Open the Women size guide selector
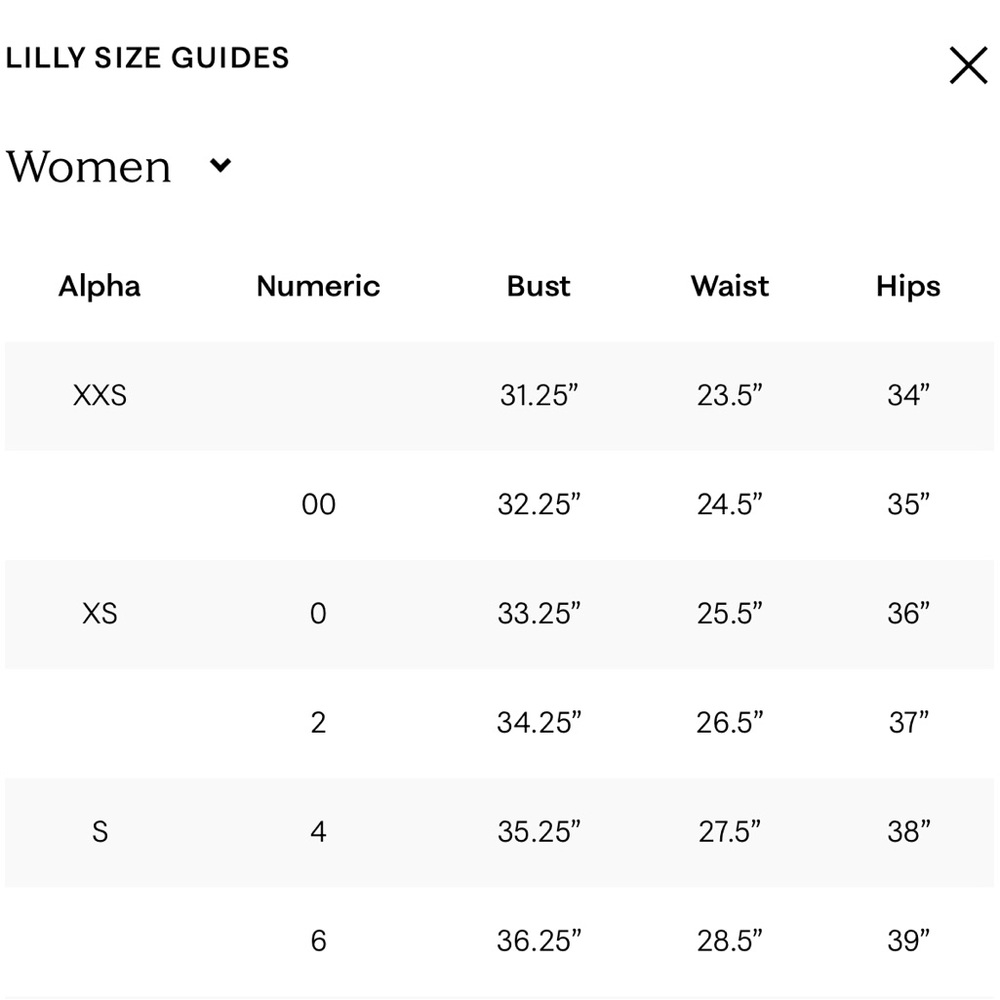 (x=119, y=166)
